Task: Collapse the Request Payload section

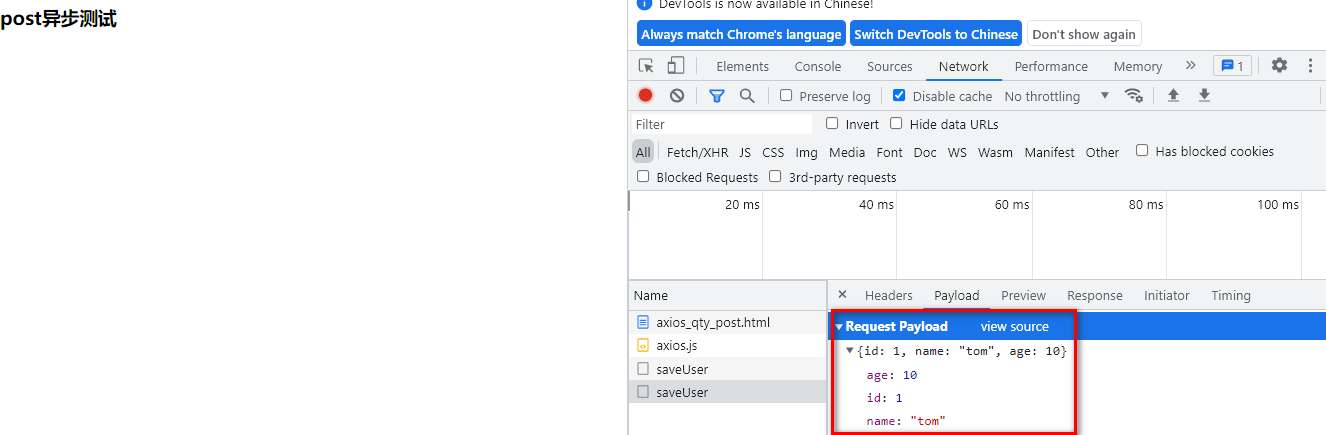Action: tap(839, 327)
